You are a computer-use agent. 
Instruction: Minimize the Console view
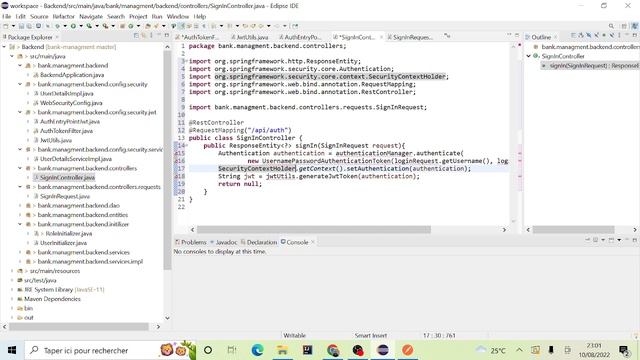pos(627,240)
